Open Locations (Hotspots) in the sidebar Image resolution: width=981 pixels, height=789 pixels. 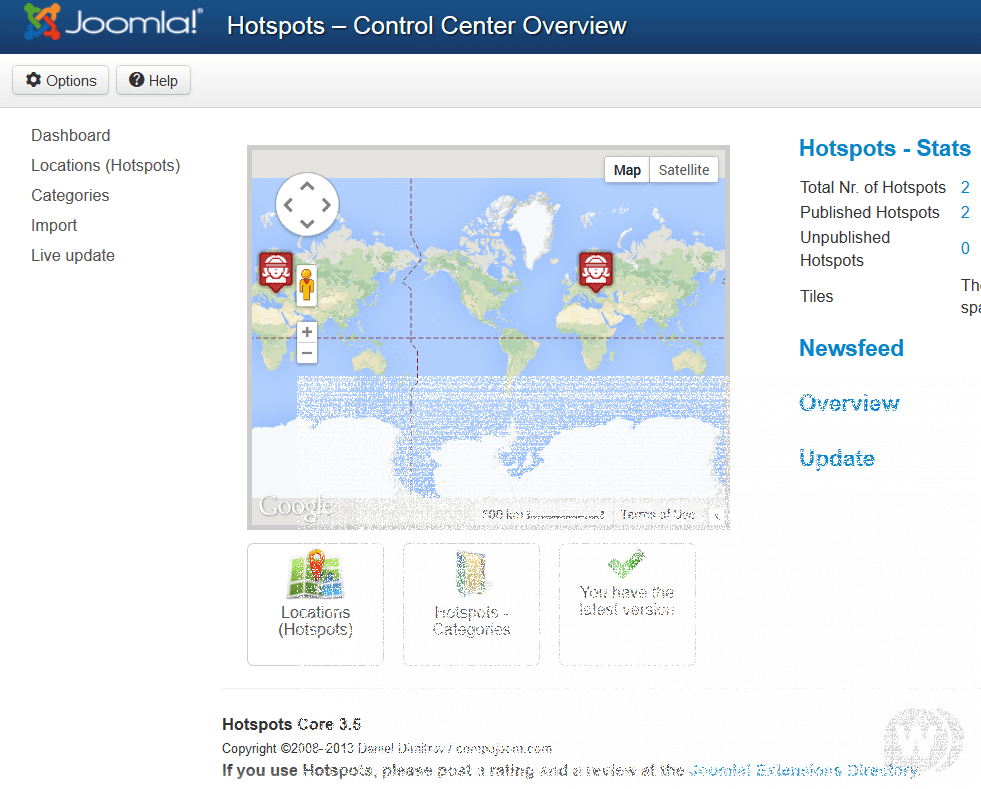coord(106,165)
